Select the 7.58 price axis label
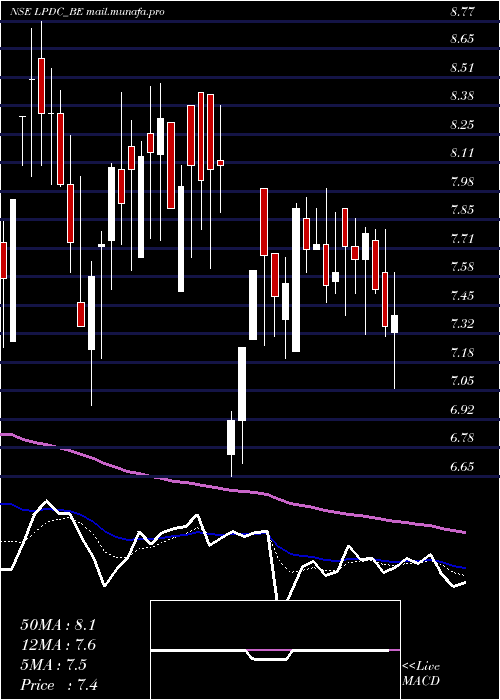 (x=462, y=267)
